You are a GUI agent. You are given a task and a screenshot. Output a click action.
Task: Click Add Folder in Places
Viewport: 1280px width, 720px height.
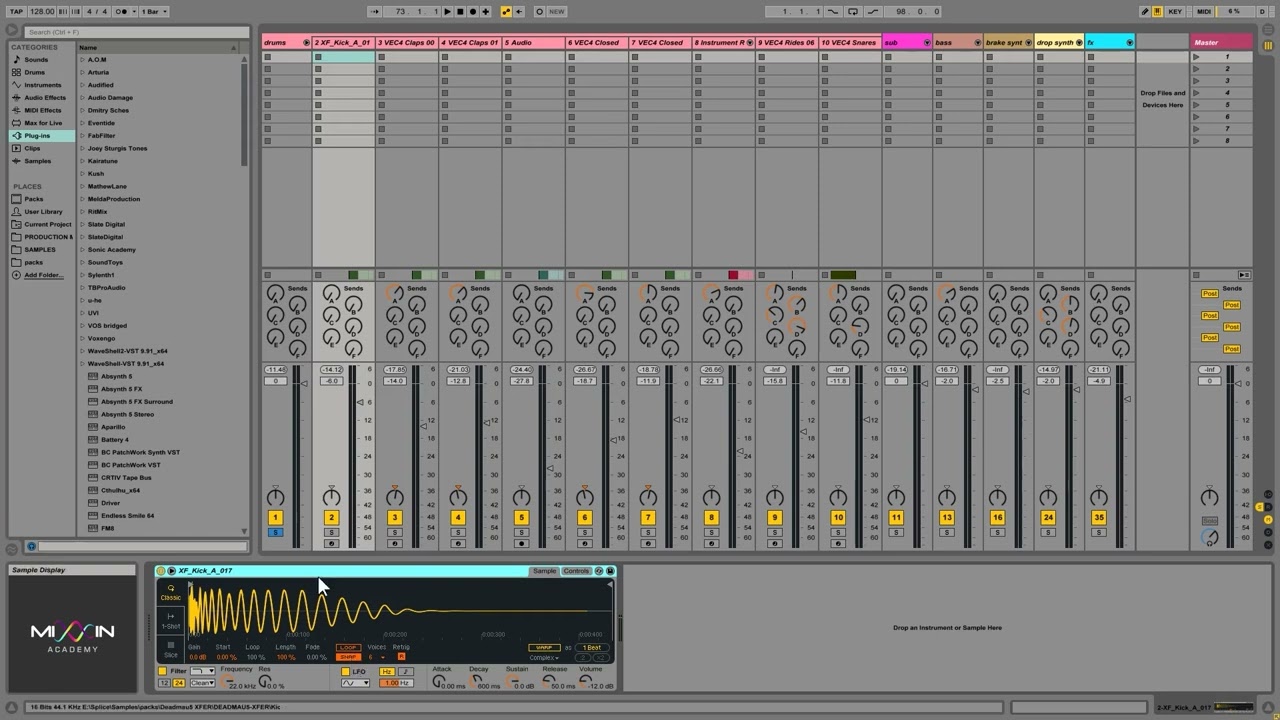click(x=43, y=275)
